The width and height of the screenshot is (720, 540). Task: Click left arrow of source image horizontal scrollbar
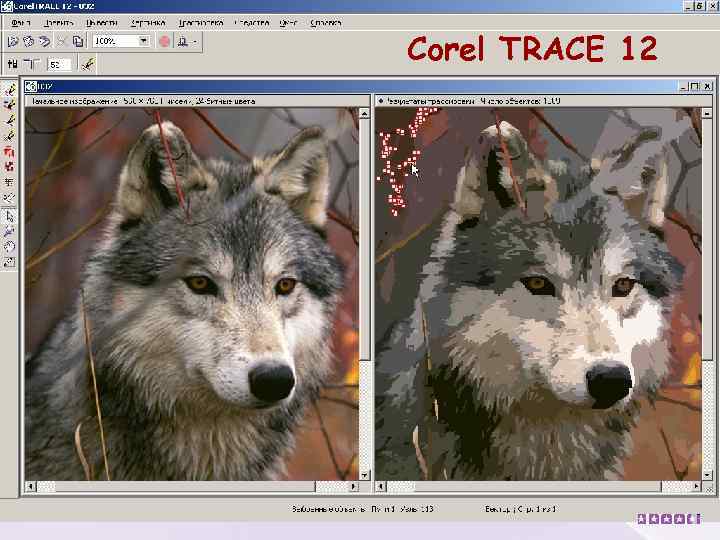click(31, 486)
